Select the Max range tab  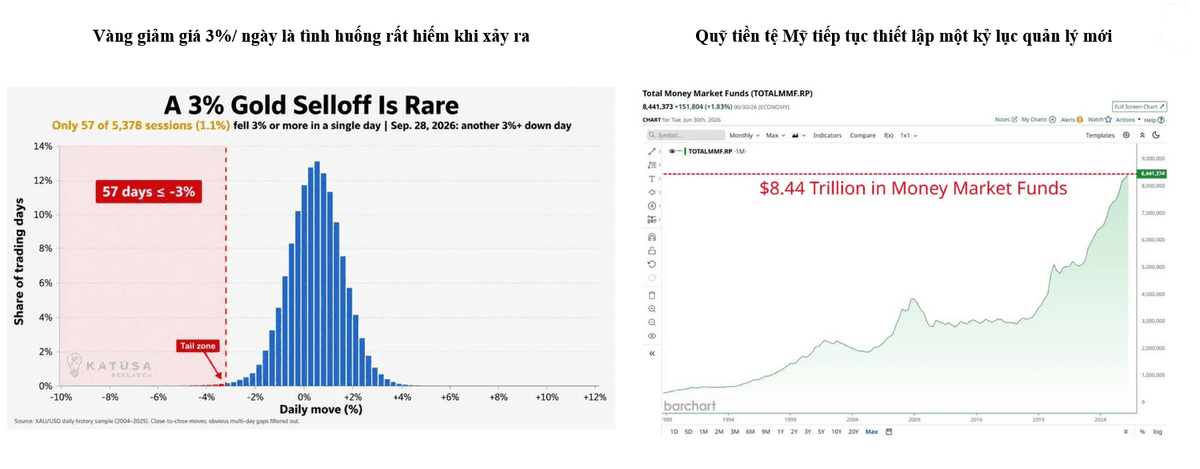(871, 432)
